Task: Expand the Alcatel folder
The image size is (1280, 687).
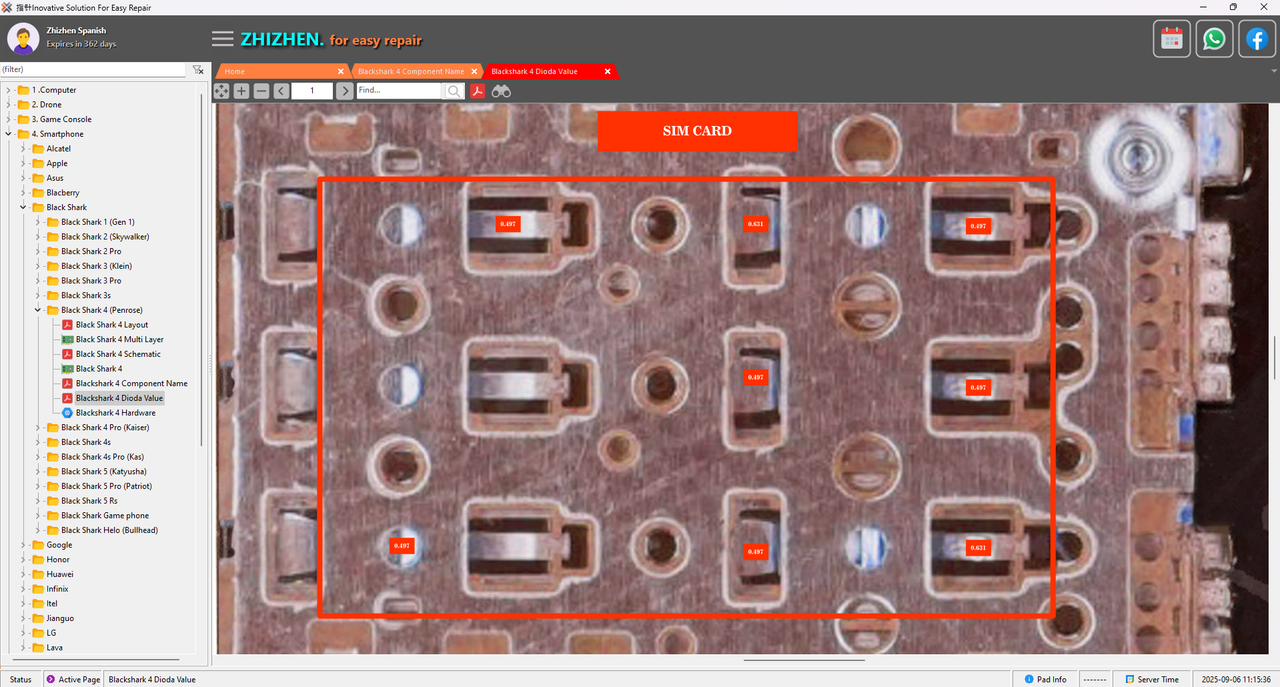Action: pos(24,149)
